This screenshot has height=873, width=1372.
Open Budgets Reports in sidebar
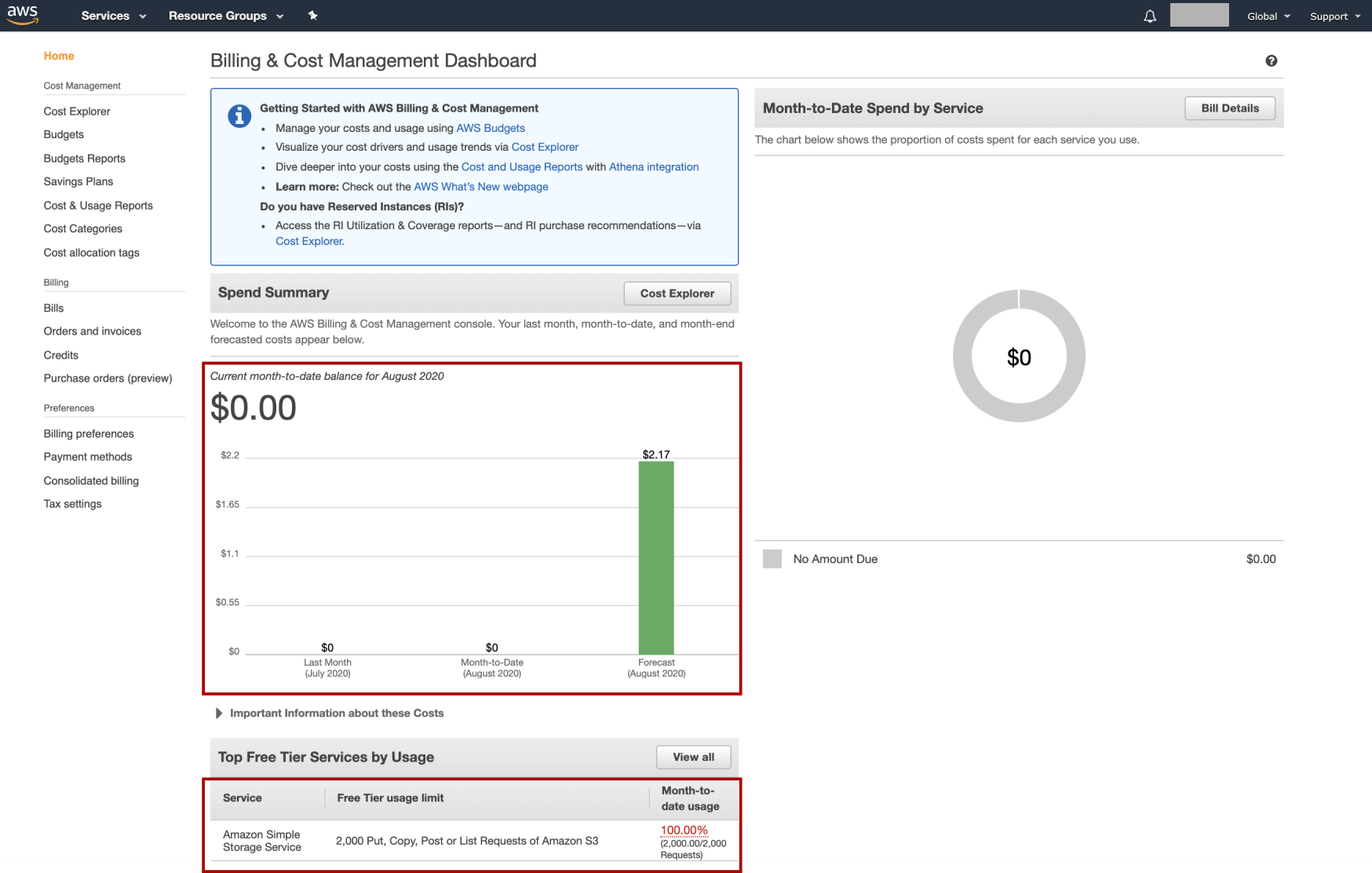[x=85, y=159]
